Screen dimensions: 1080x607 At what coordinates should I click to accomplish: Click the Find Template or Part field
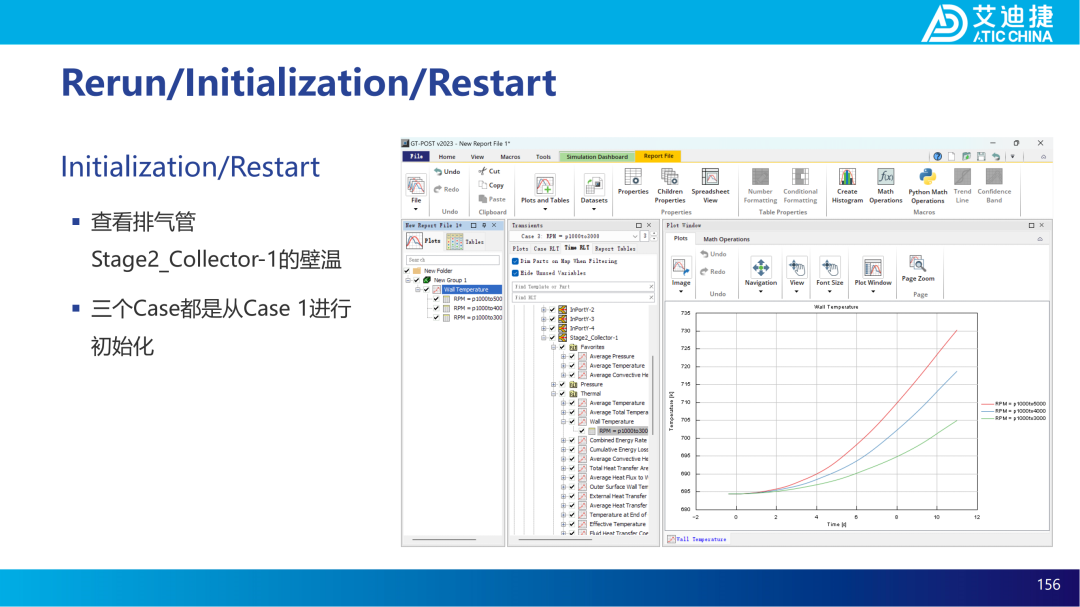[x=583, y=287]
